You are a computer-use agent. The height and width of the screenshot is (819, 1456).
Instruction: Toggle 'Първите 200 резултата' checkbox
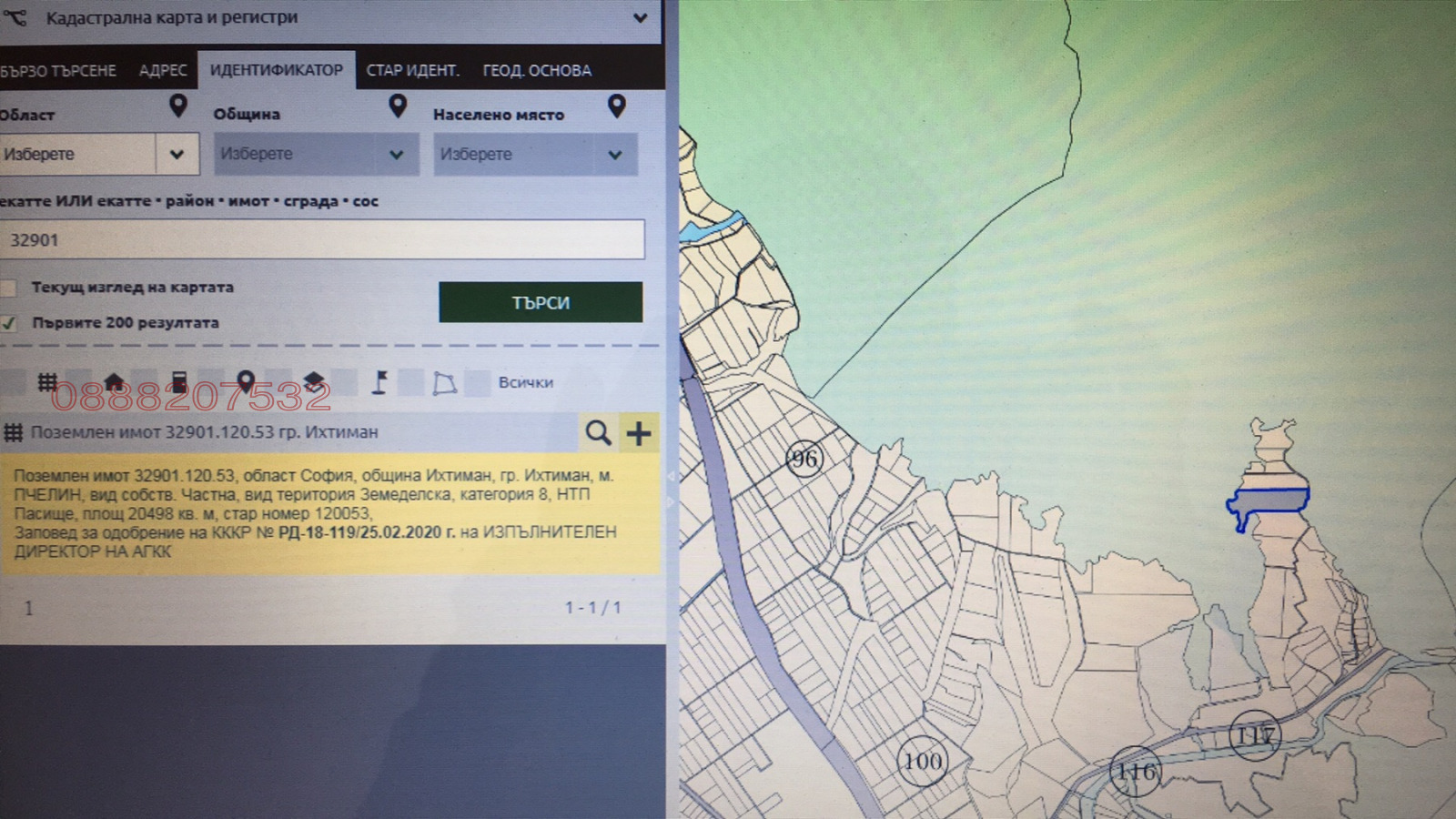(x=9, y=323)
